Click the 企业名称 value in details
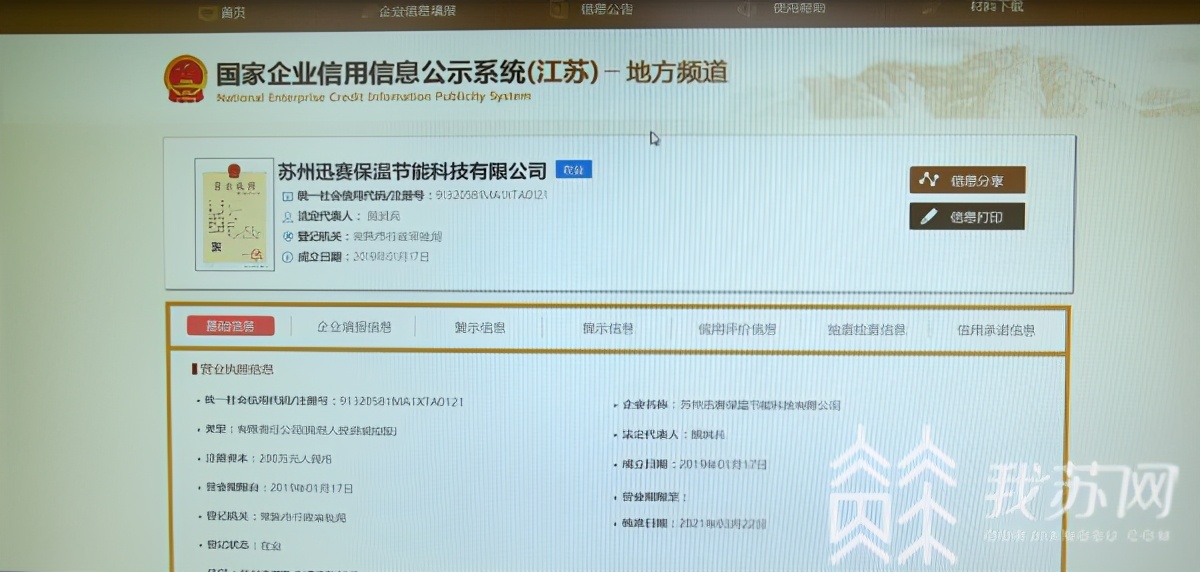 760,405
